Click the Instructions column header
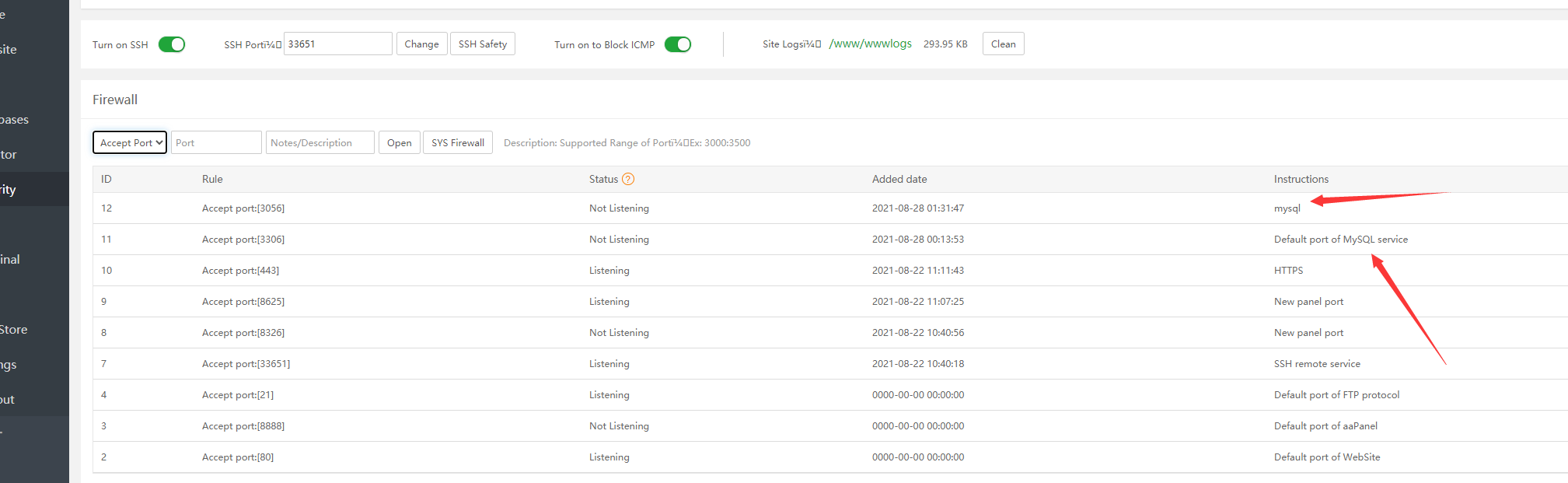Image resolution: width=1568 pixels, height=483 pixels. (1301, 179)
